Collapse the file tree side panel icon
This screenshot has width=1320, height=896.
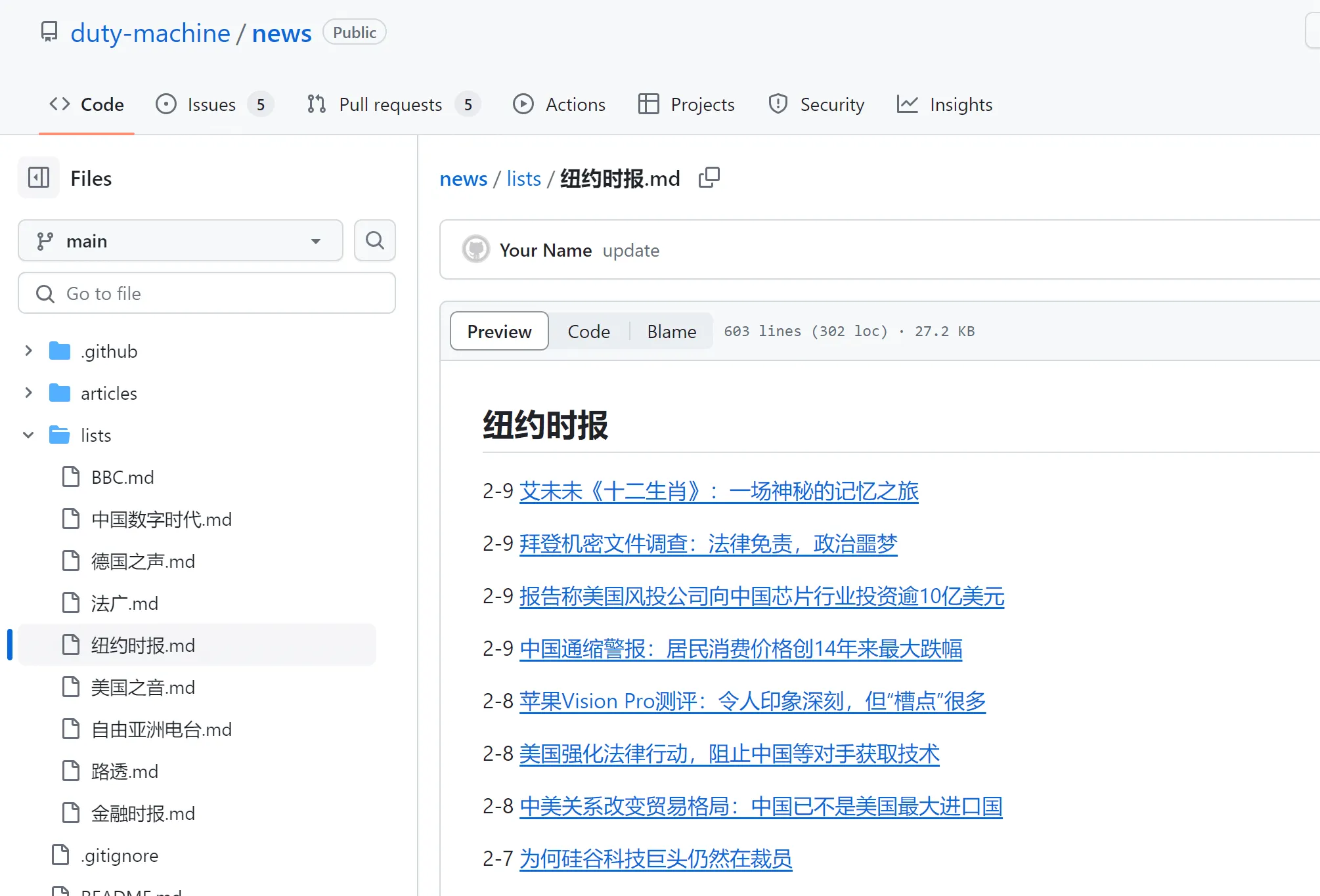tap(39, 178)
